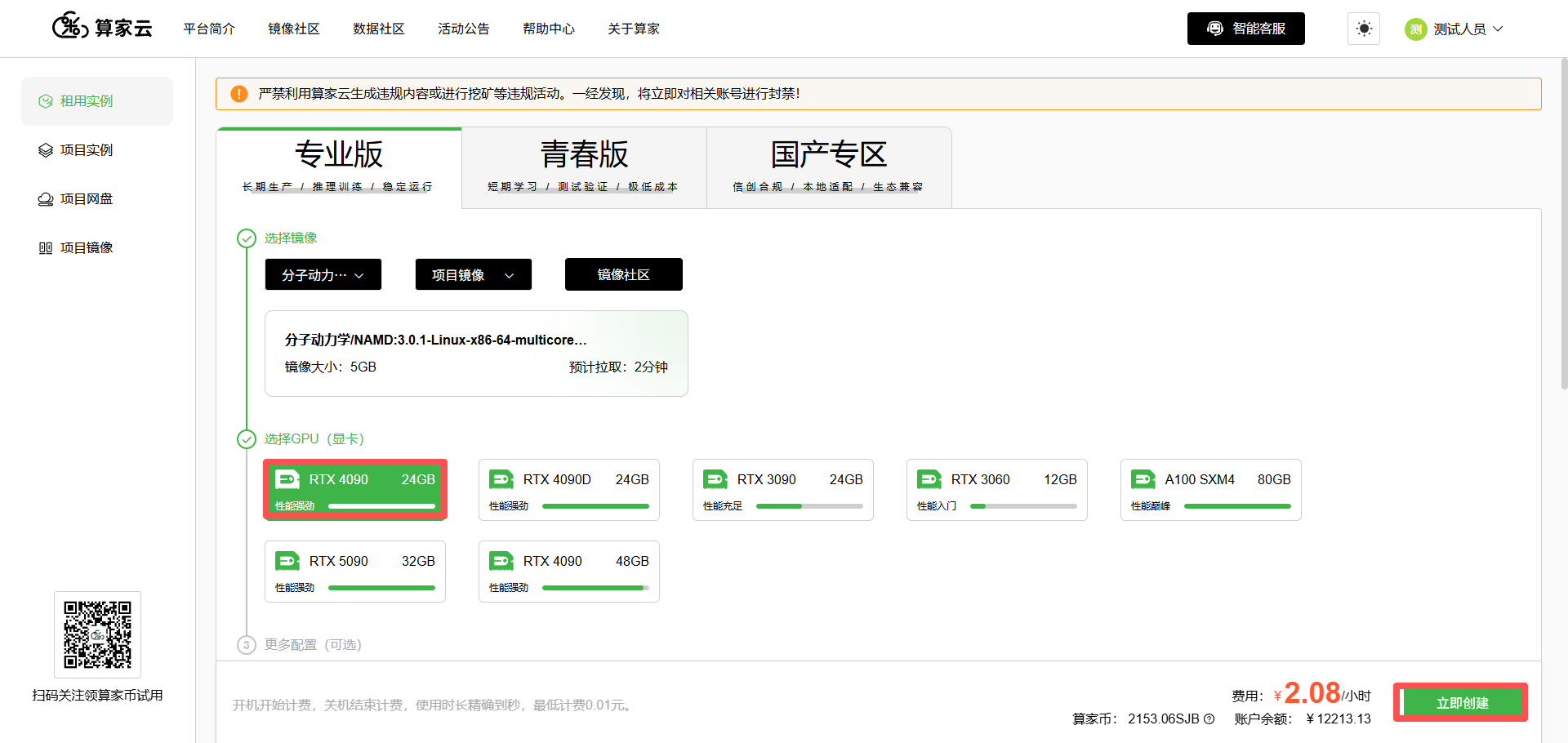Click the QR code image
Viewport: 1568px width, 743px height.
pos(97,634)
